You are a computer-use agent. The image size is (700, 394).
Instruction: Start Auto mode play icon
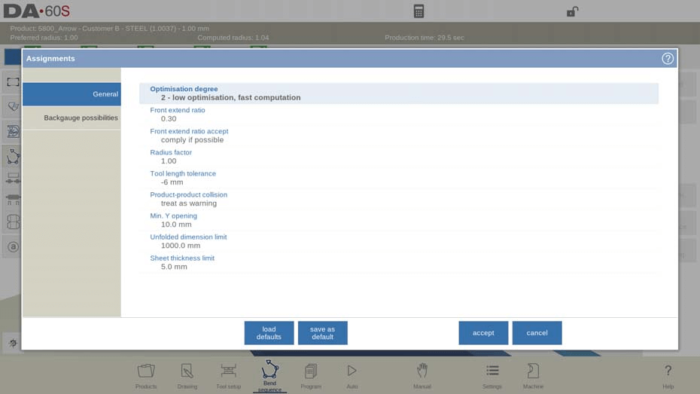[x=352, y=376]
